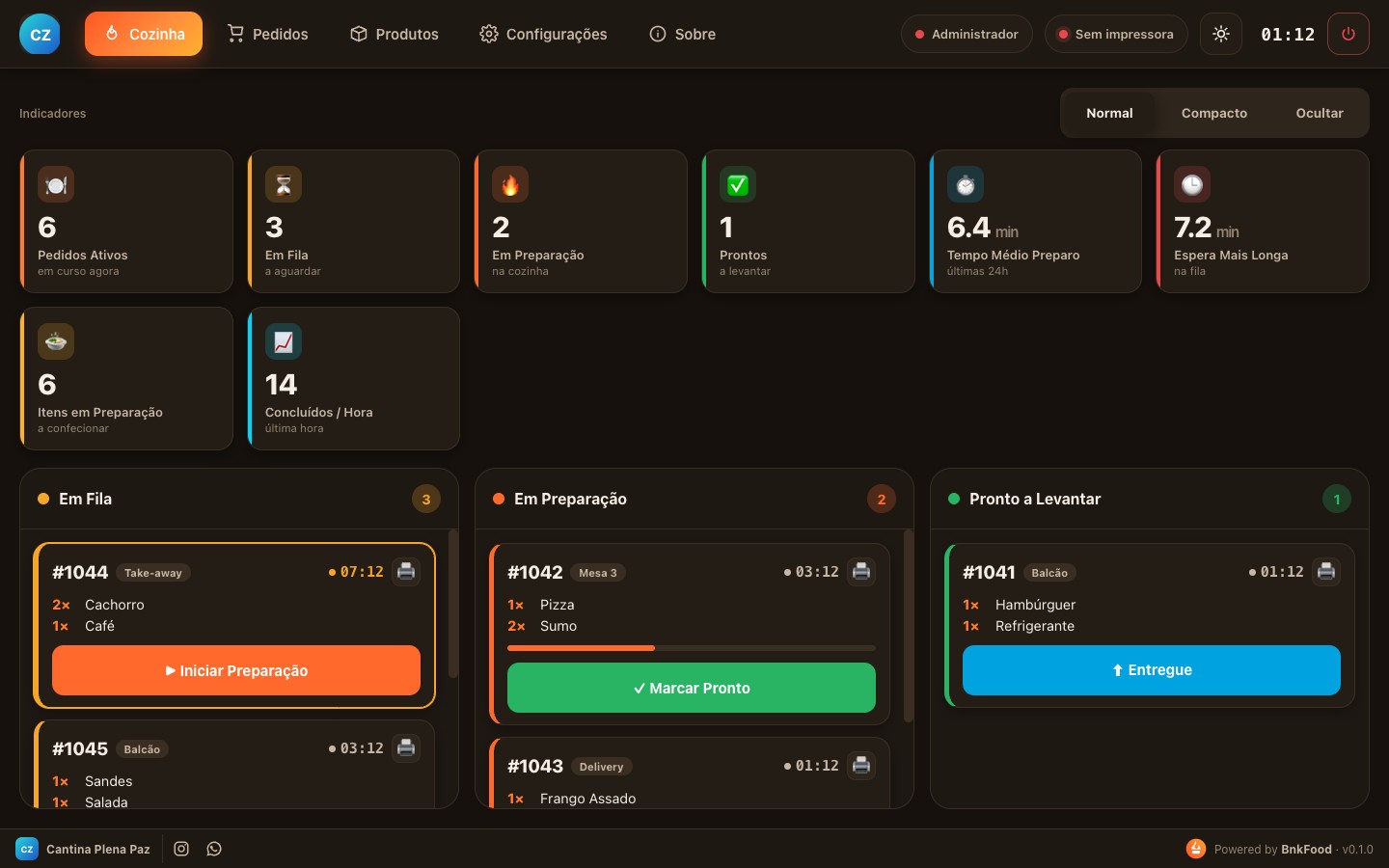The width and height of the screenshot is (1389, 868).
Task: Click the Administrador user badge
Action: click(x=967, y=34)
